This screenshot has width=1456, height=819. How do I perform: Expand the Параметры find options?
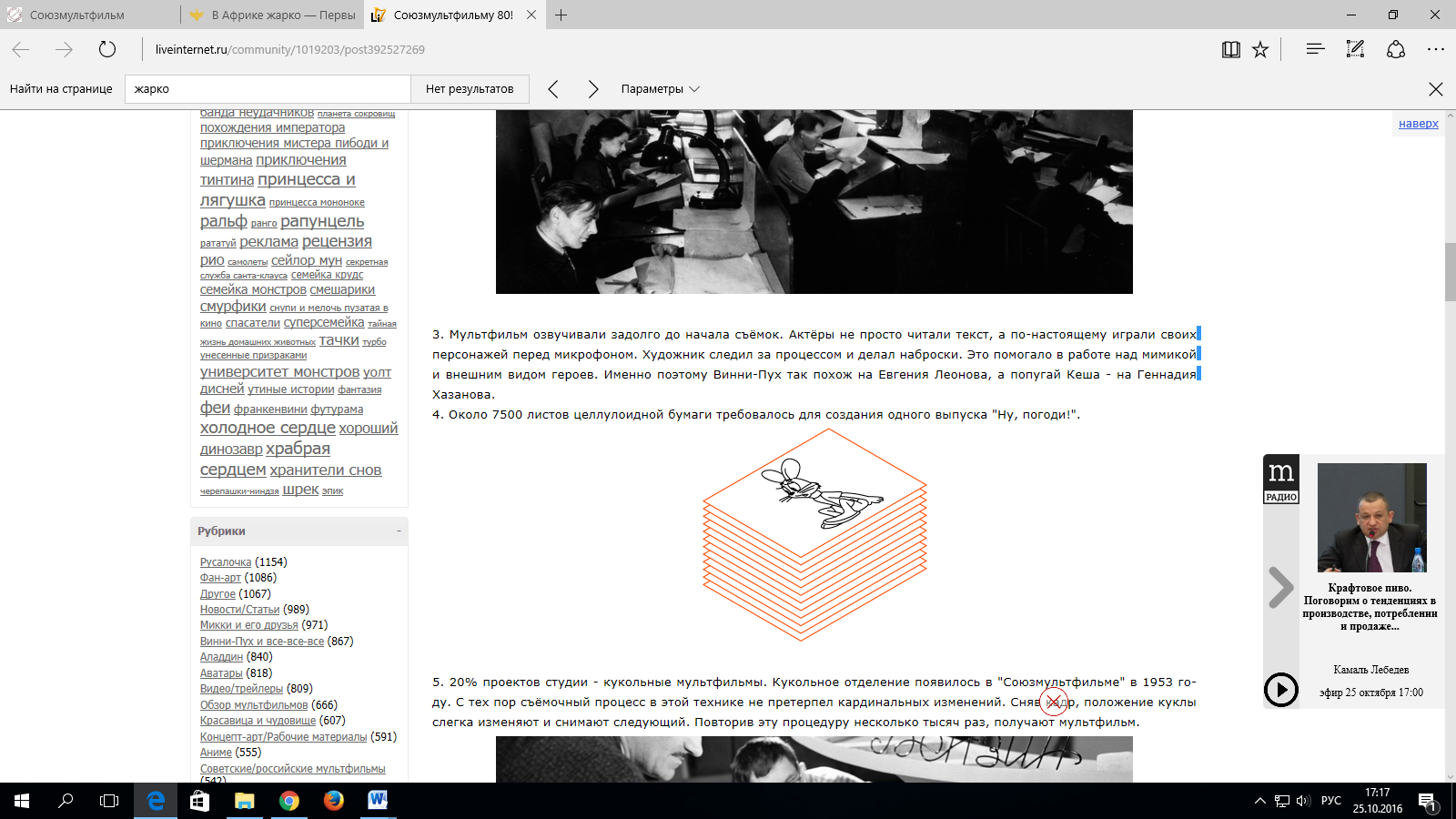661,89
